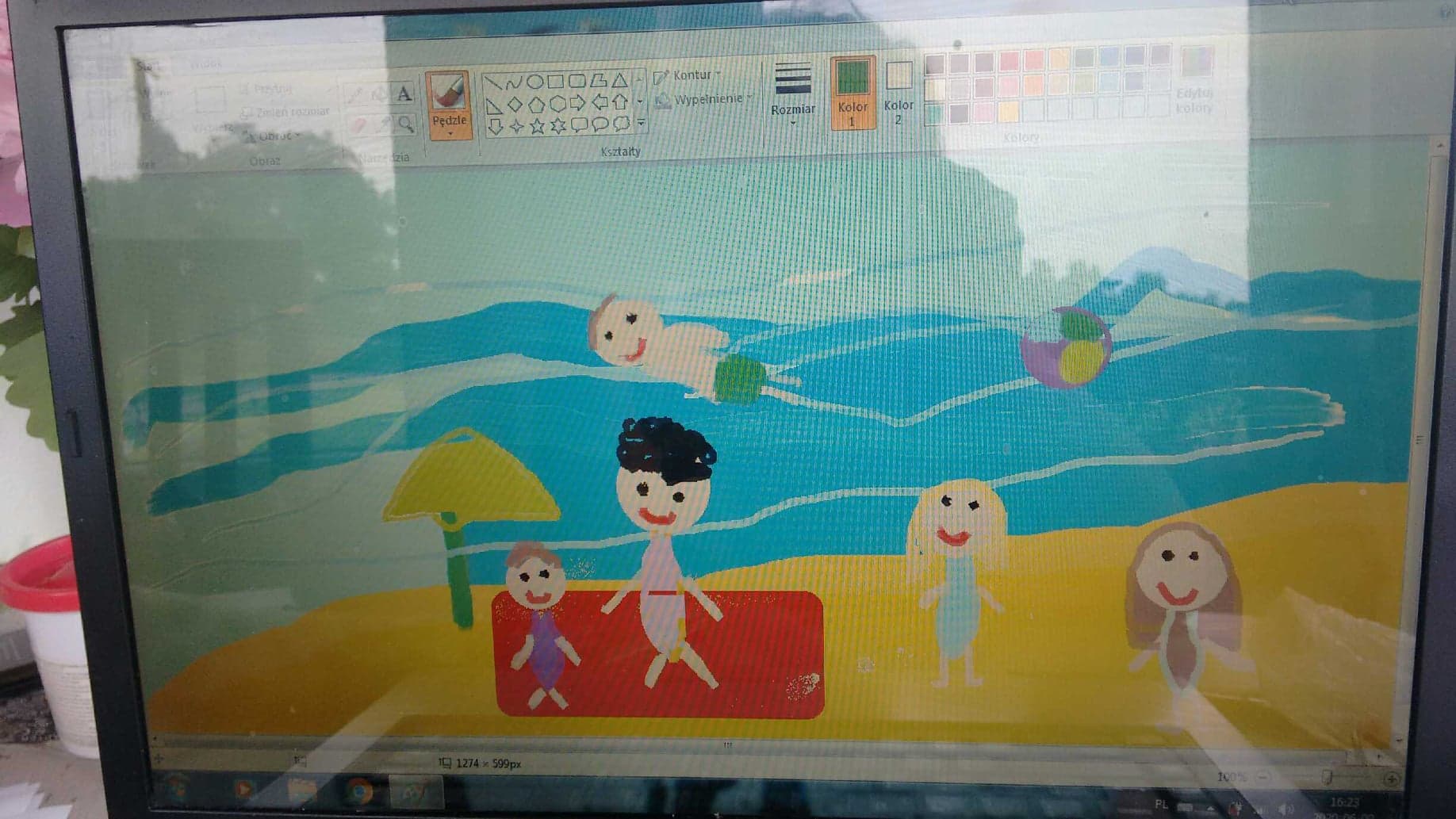Select the Text tool (A icon)
The width and height of the screenshot is (1456, 819).
coord(404,95)
